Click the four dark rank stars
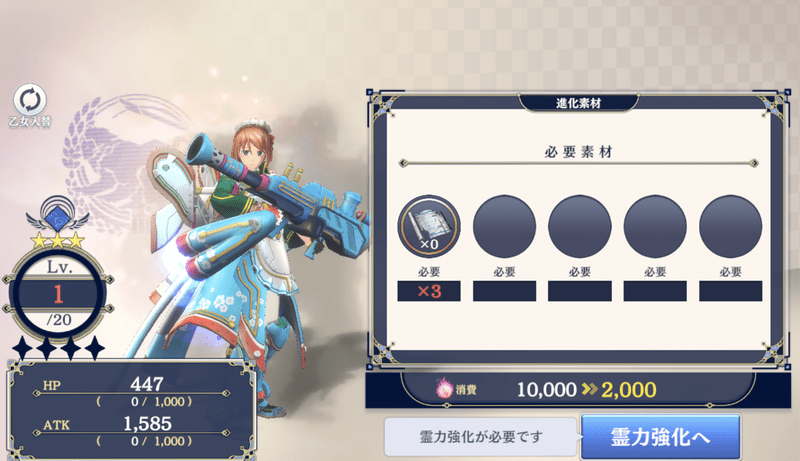This screenshot has width=800, height=461. 58,348
